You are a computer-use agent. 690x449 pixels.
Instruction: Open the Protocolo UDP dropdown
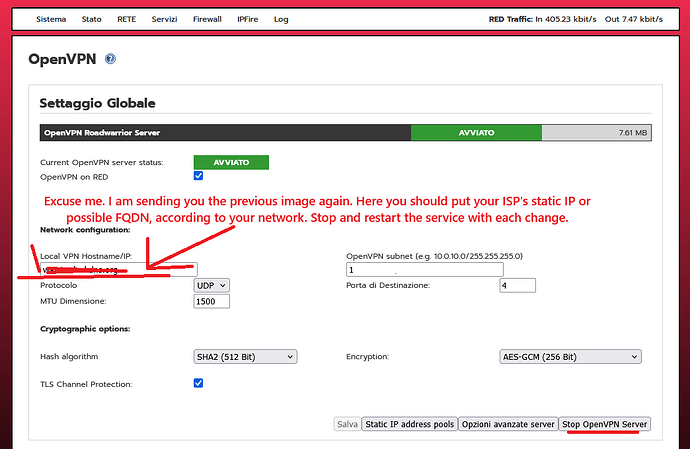pyautogui.click(x=211, y=285)
